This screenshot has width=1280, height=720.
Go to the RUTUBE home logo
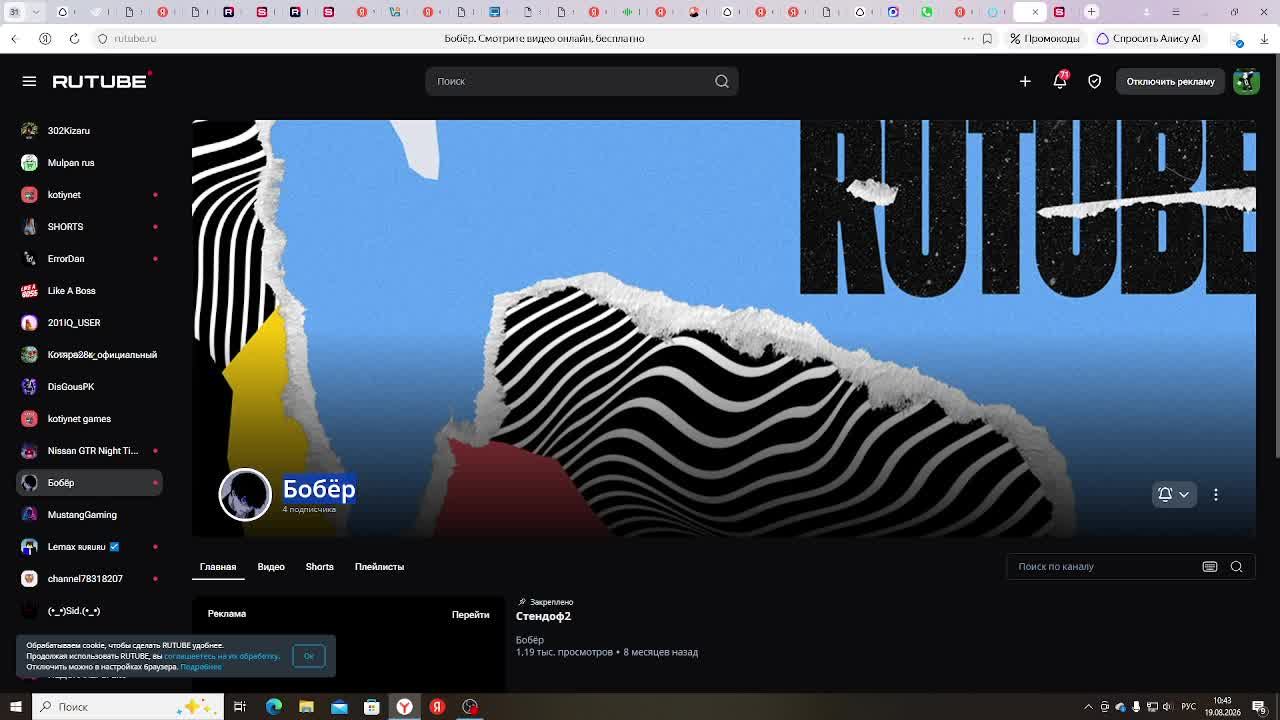click(x=102, y=80)
